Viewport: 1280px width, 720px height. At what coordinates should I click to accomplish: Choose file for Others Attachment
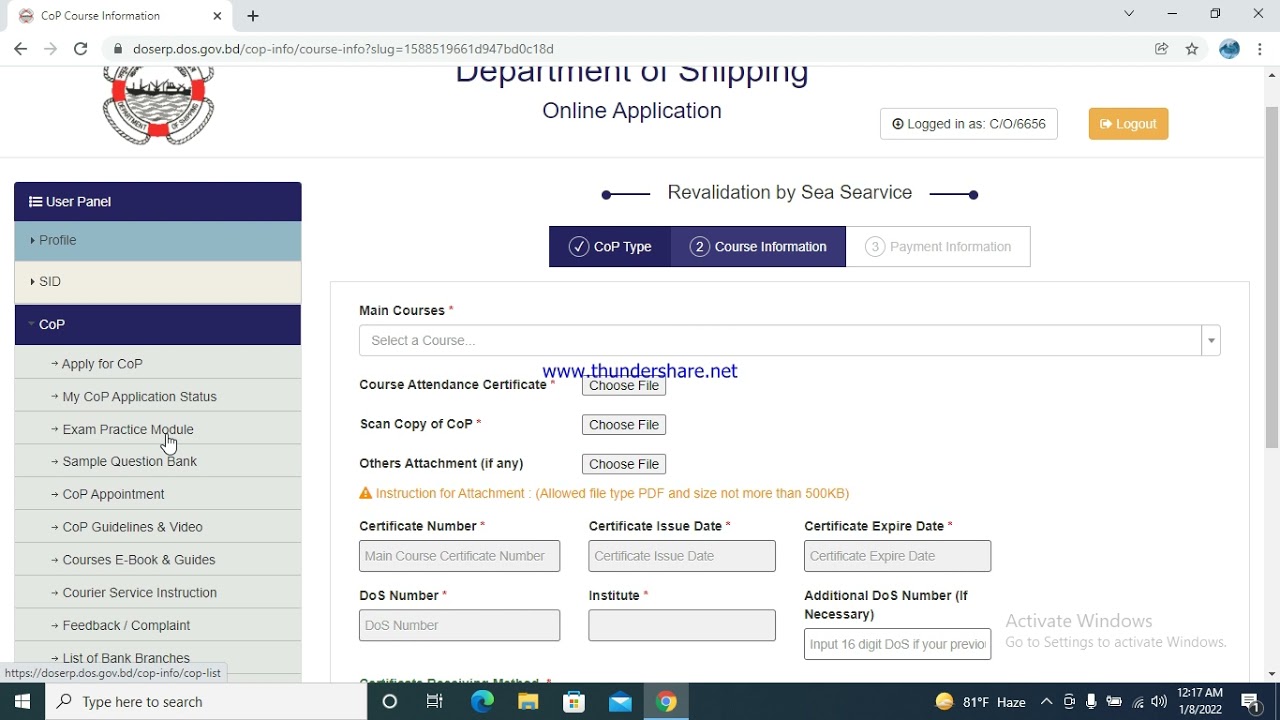[x=624, y=464]
